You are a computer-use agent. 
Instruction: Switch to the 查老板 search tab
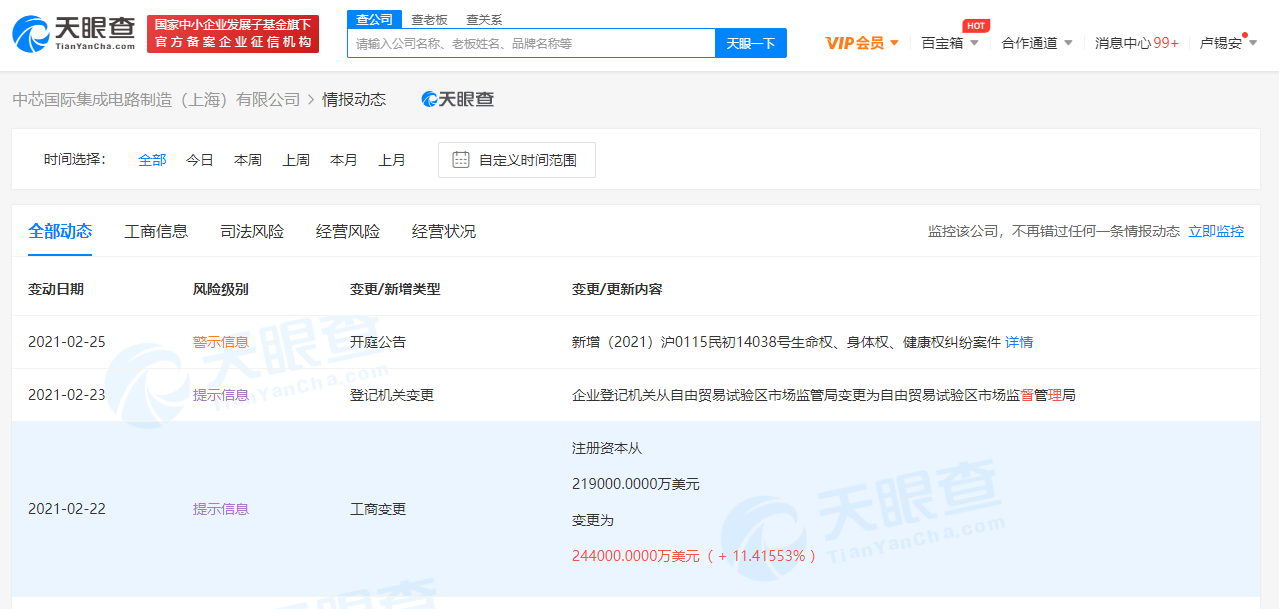[x=429, y=19]
